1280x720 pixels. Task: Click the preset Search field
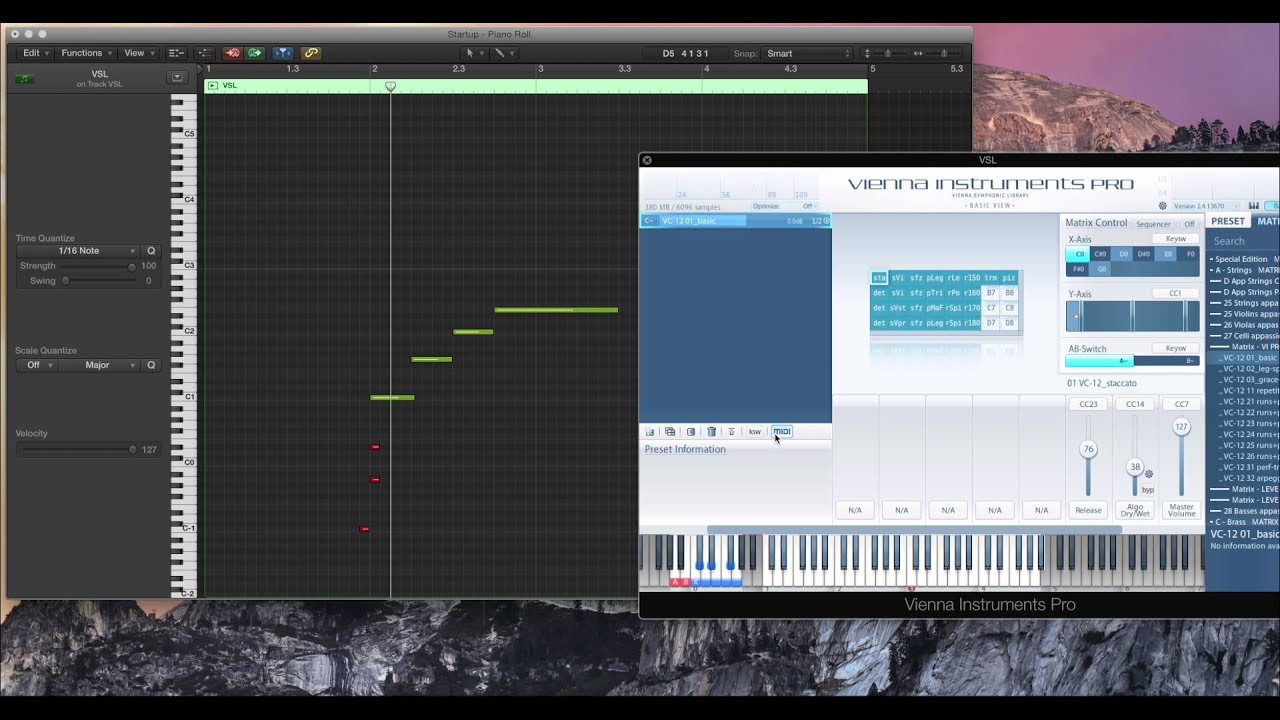click(x=1244, y=241)
